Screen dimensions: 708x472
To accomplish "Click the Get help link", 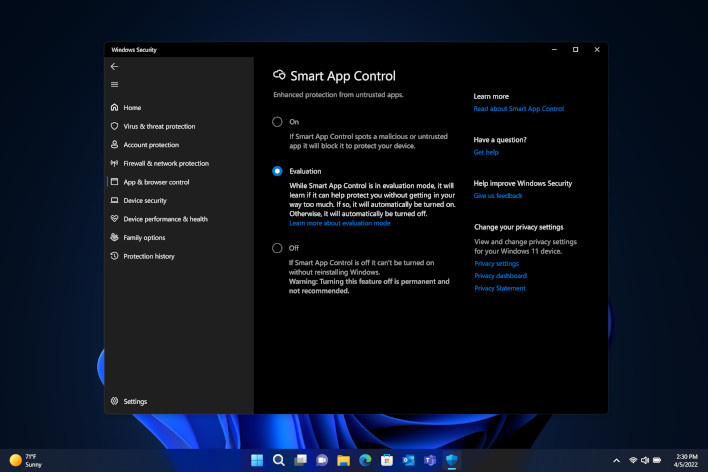I will [486, 152].
